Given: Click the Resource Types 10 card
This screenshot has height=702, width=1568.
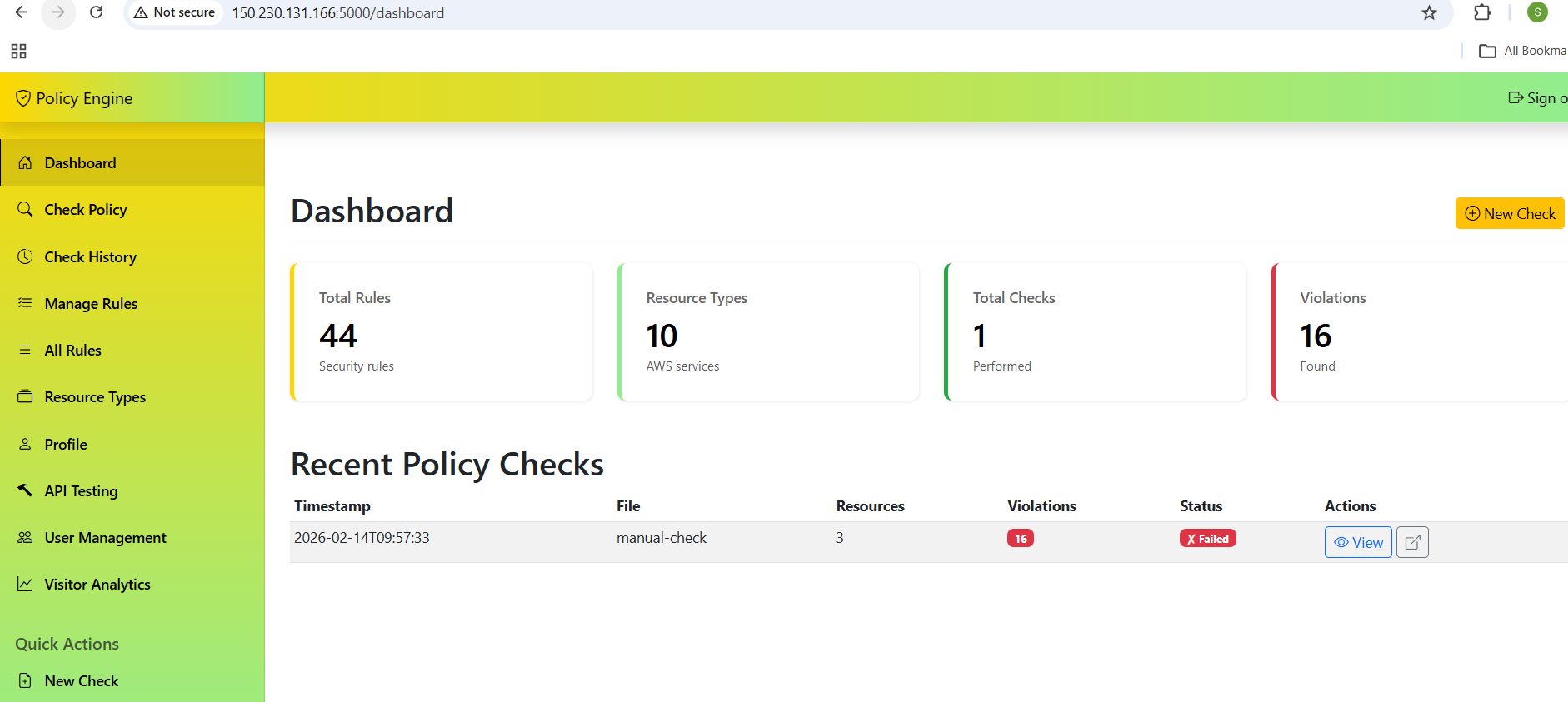Looking at the screenshot, I should (x=768, y=331).
